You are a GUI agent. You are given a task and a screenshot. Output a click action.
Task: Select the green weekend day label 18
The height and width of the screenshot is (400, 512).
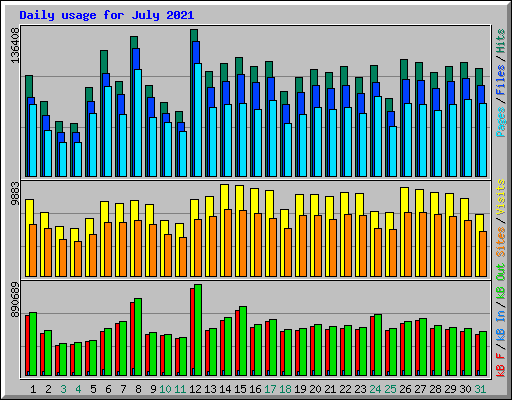point(285,389)
